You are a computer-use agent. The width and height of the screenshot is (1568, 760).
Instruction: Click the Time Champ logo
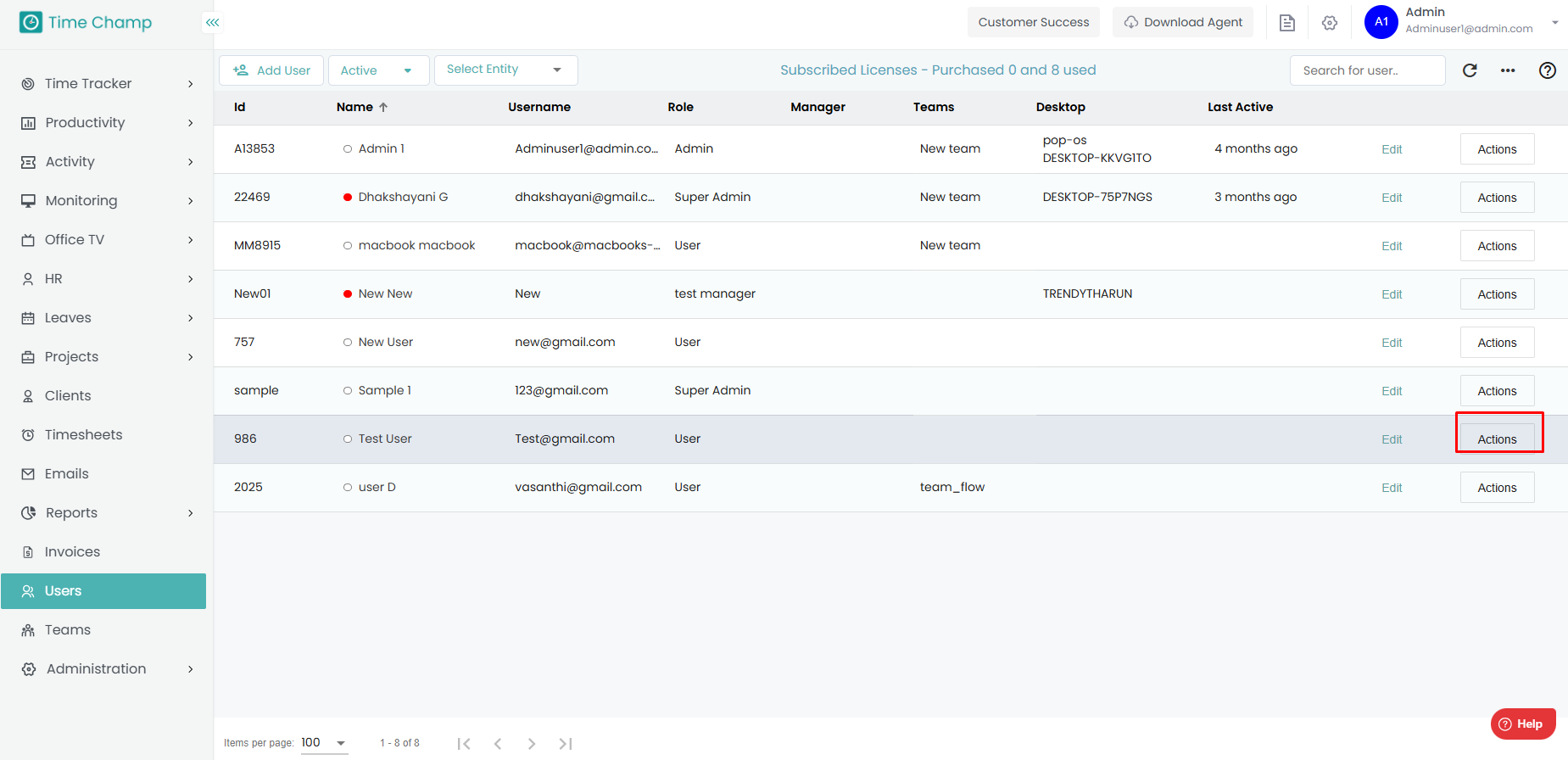[86, 23]
